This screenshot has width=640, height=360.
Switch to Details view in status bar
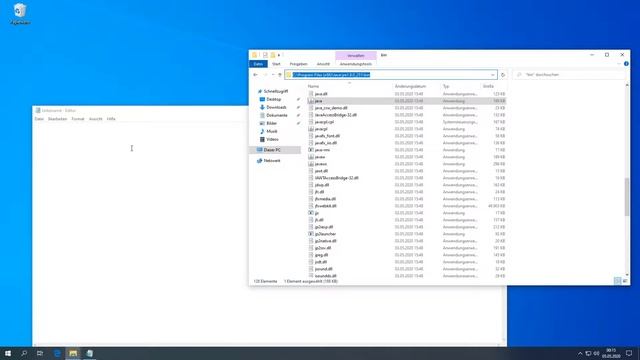tap(618, 281)
